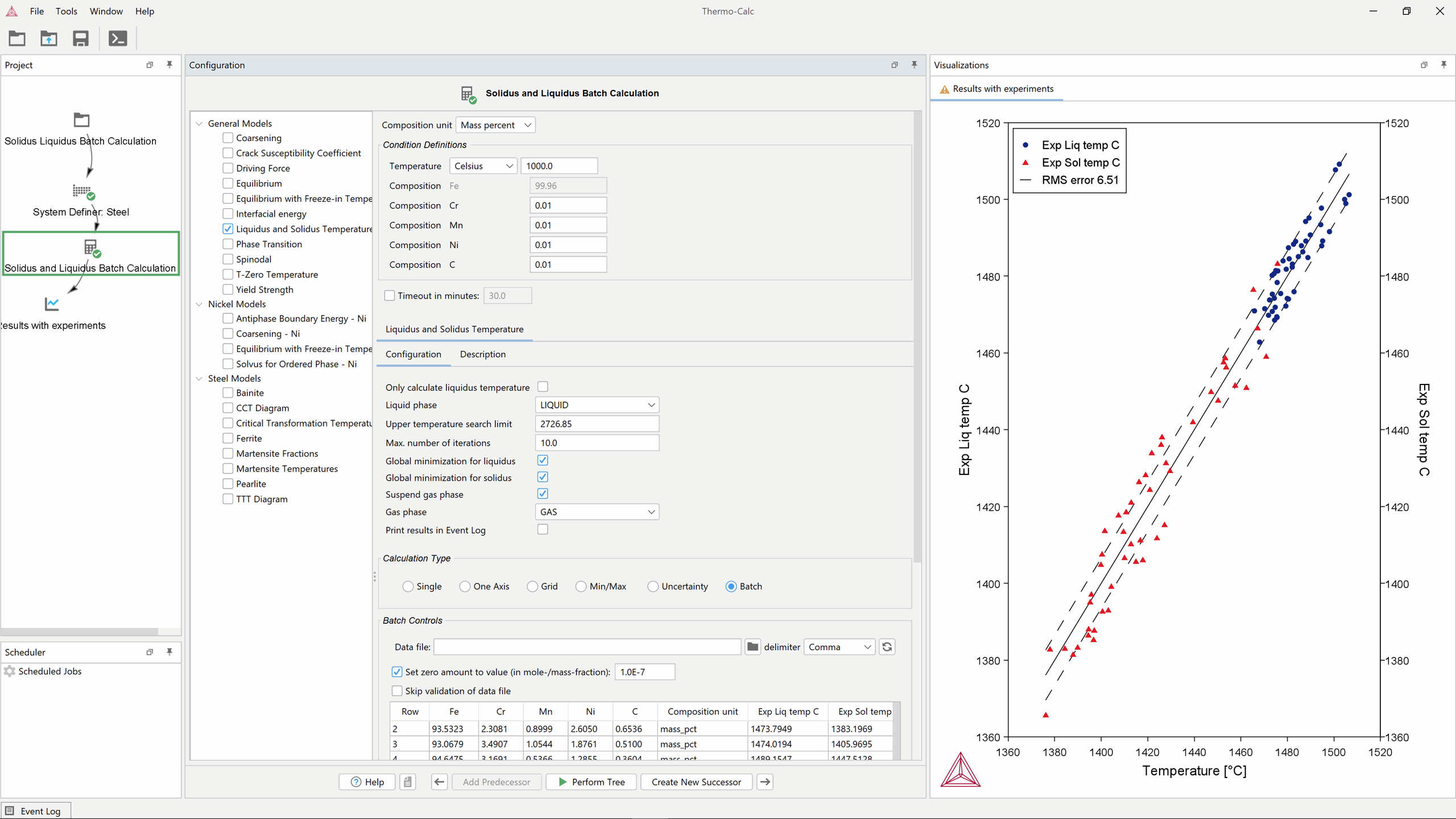The image size is (1456, 819).
Task: Pin the Configuration panel
Action: [x=913, y=65]
